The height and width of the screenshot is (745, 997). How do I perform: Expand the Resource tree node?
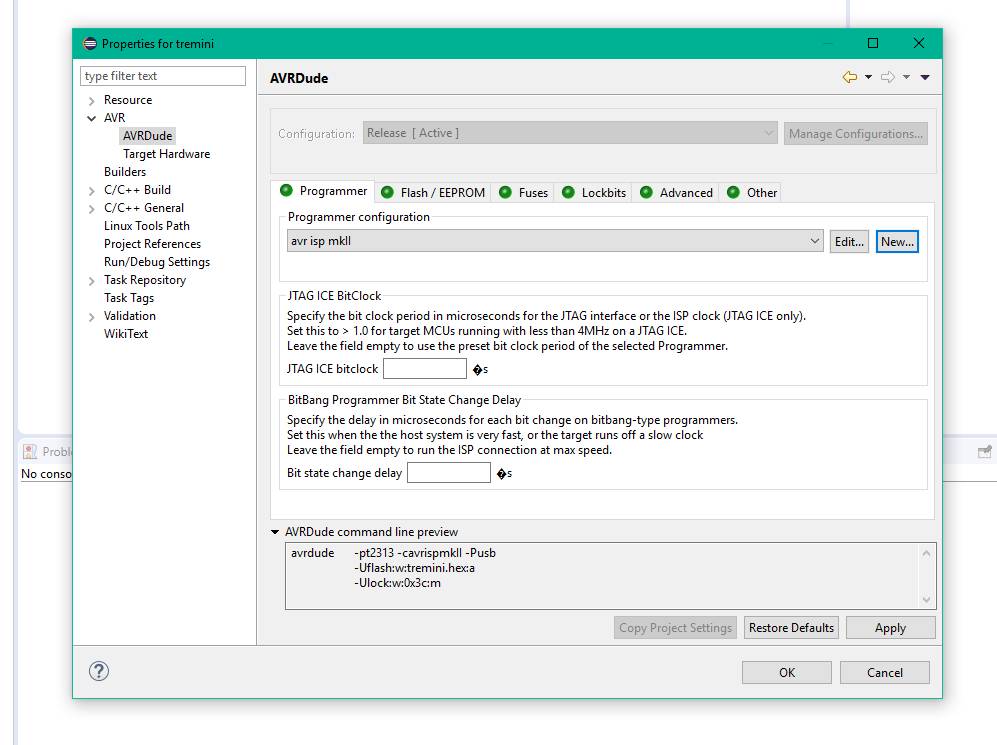pos(92,100)
